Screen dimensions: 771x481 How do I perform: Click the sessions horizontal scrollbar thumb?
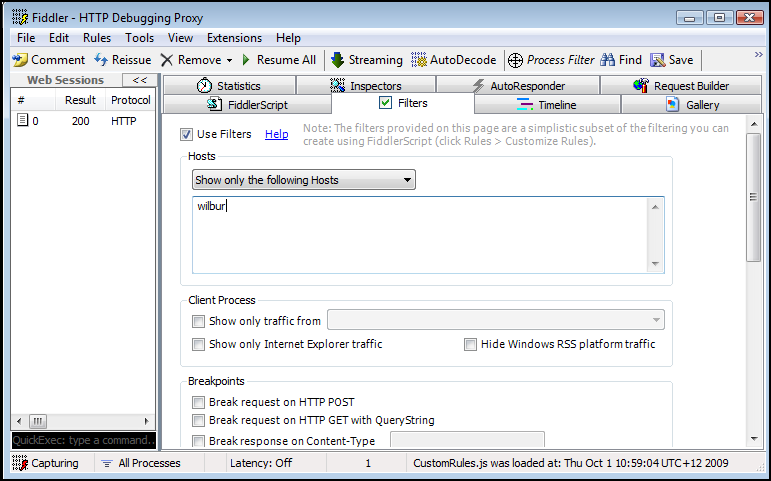pyautogui.click(x=38, y=421)
